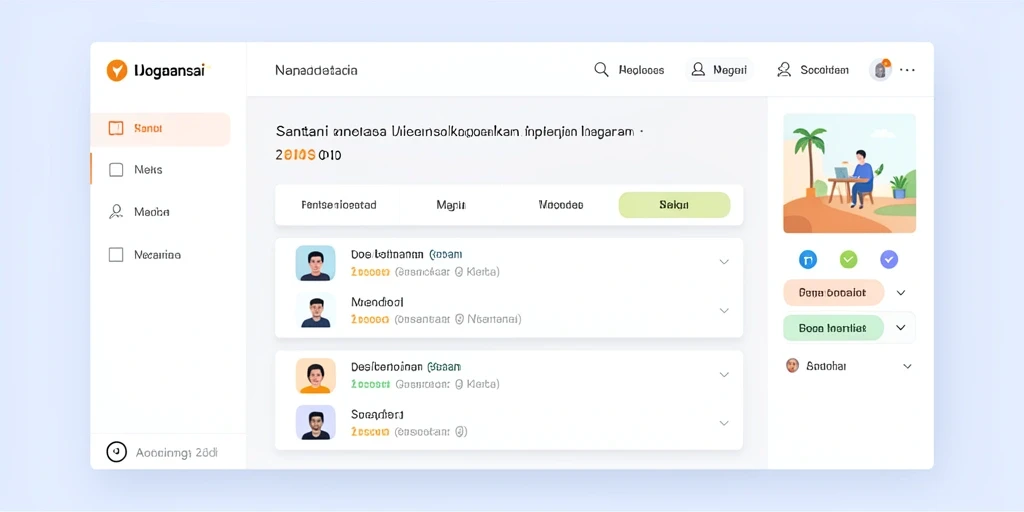The width and height of the screenshot is (1024, 512).
Task: Click the orange Bone boosiot pill button
Action: 833,293
